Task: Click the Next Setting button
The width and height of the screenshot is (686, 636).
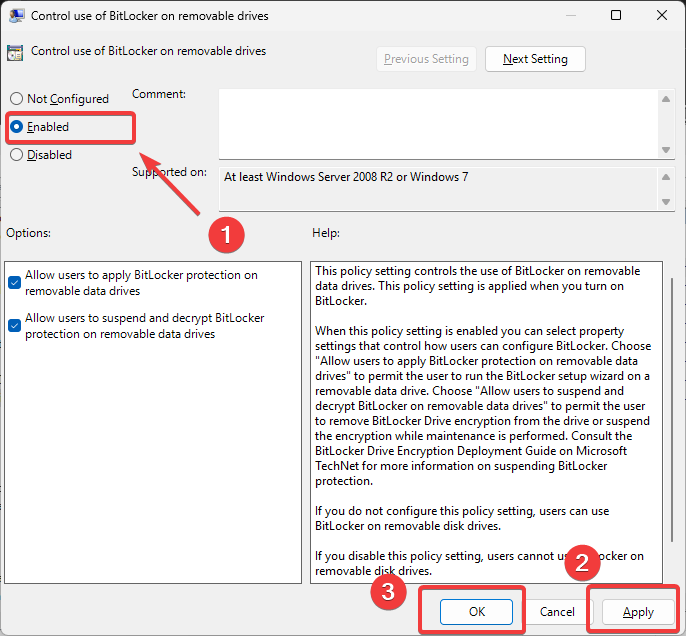Action: click(535, 59)
